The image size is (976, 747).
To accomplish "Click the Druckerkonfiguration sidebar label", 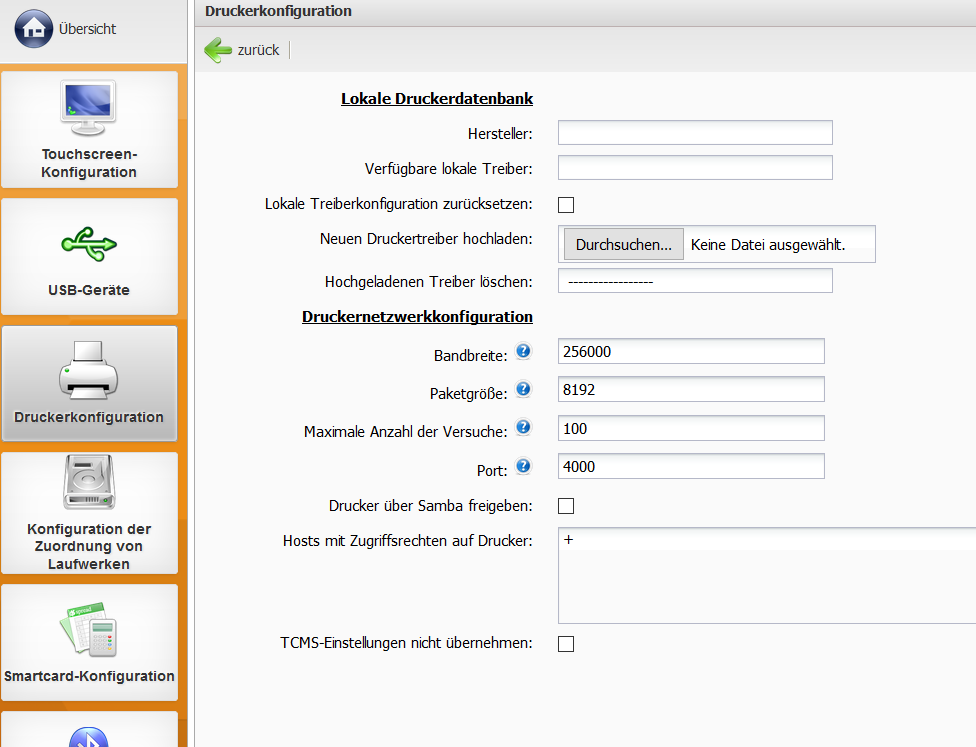I will tap(89, 417).
